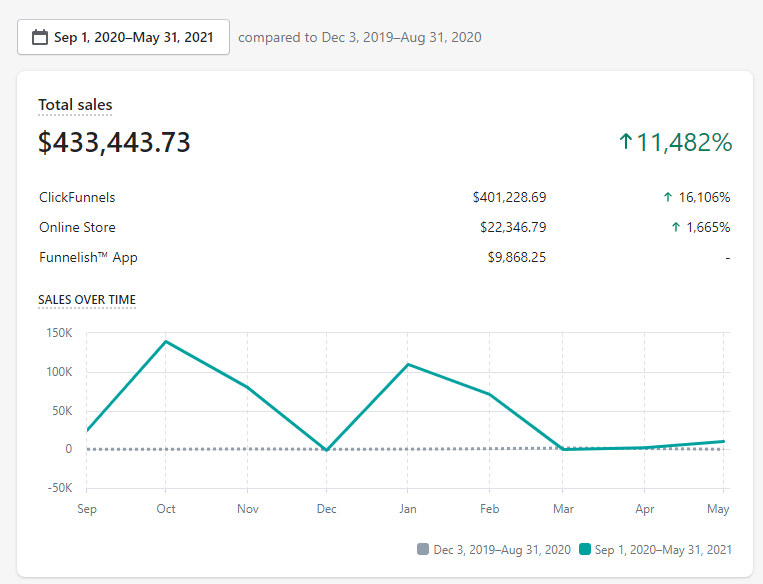Click the October peak on the sales line
This screenshot has height=584, width=763.
(166, 341)
